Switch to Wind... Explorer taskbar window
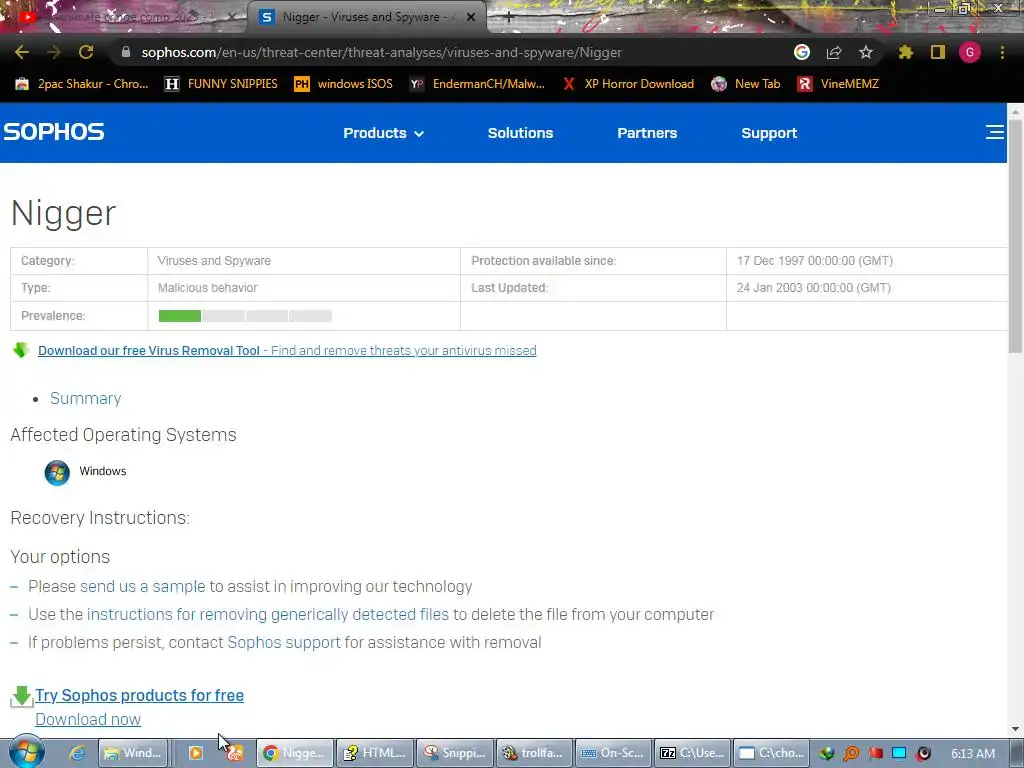This screenshot has height=768, width=1024. [134, 753]
